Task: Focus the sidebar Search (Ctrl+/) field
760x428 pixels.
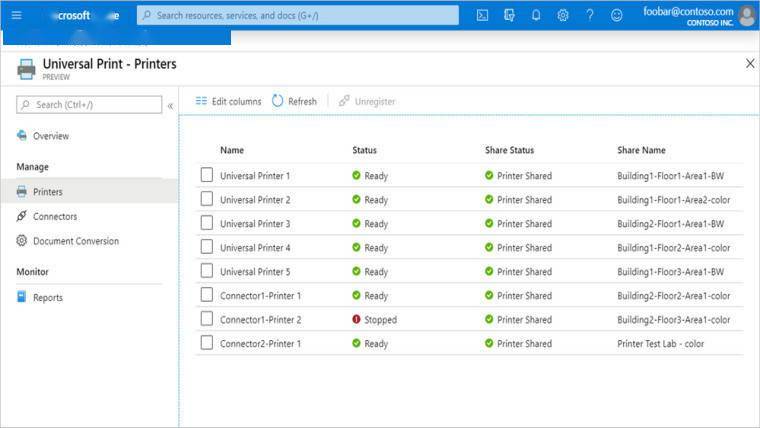Action: [x=88, y=104]
